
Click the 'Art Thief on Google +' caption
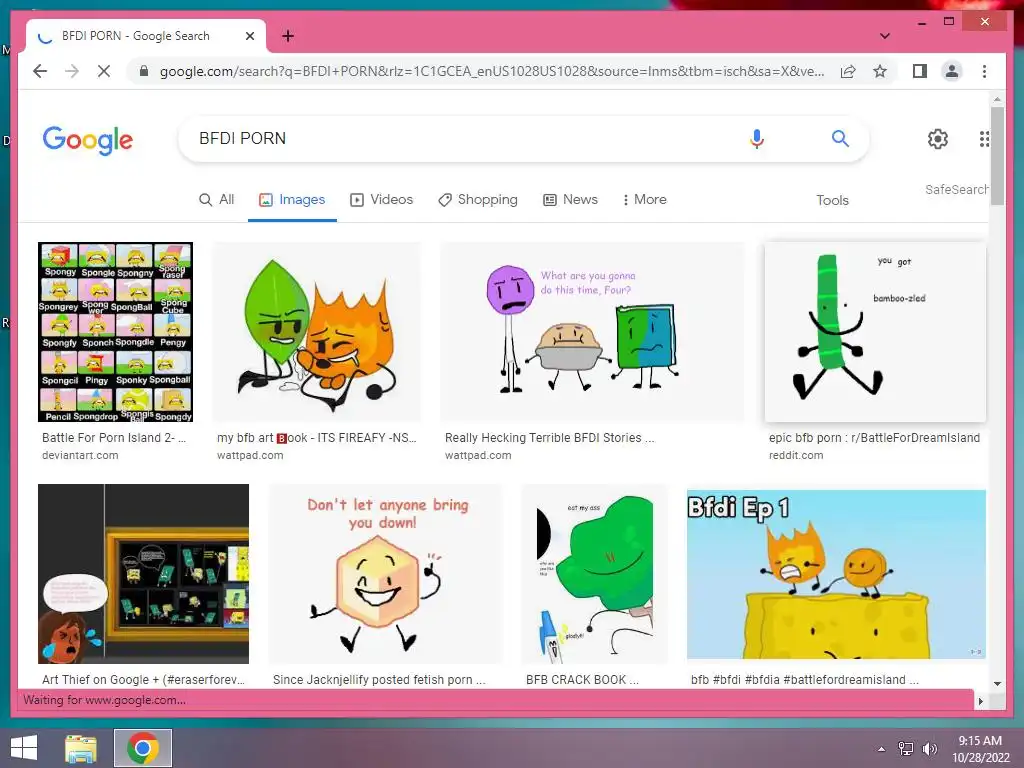point(143,679)
